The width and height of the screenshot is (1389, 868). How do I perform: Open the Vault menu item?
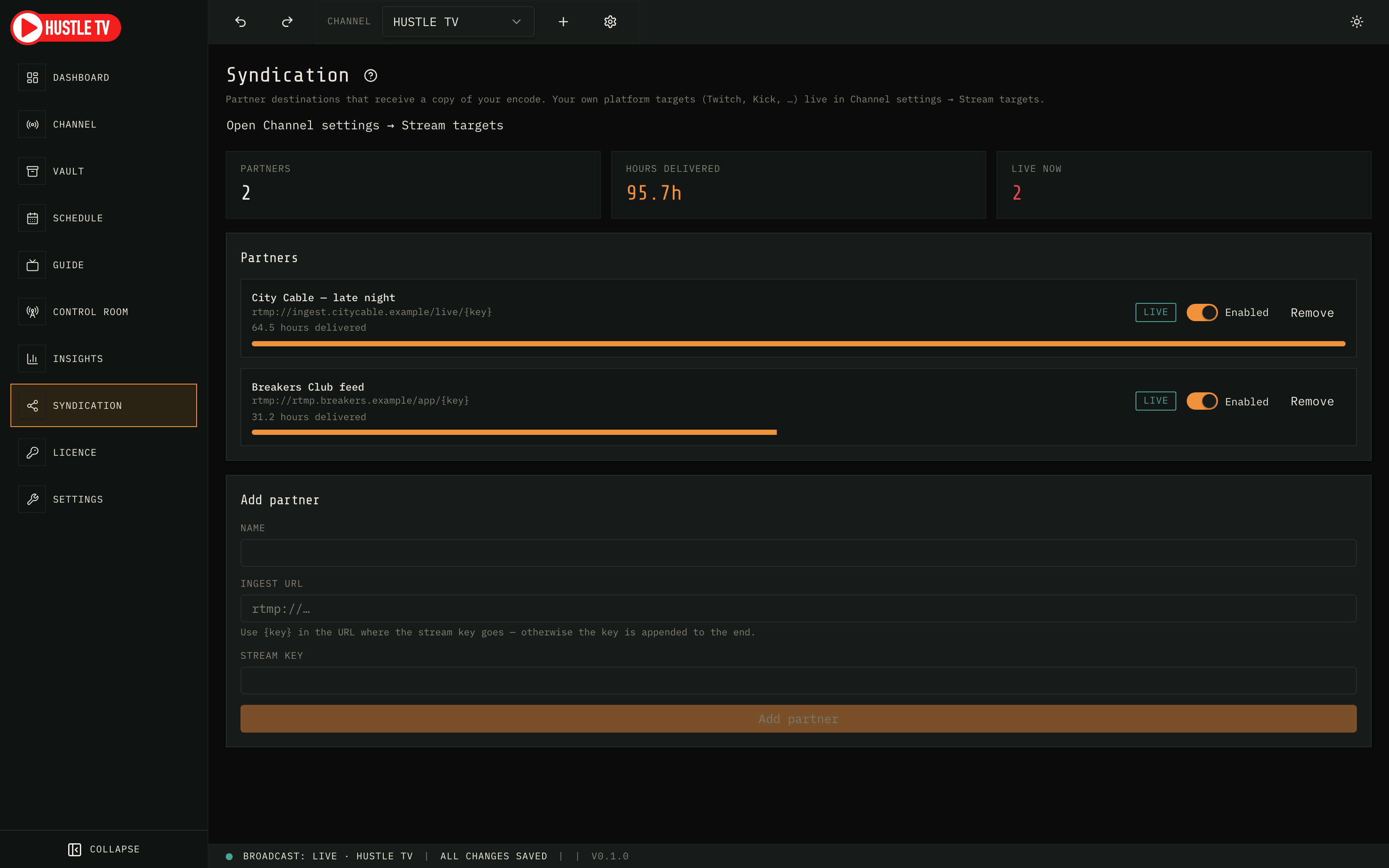(x=103, y=171)
